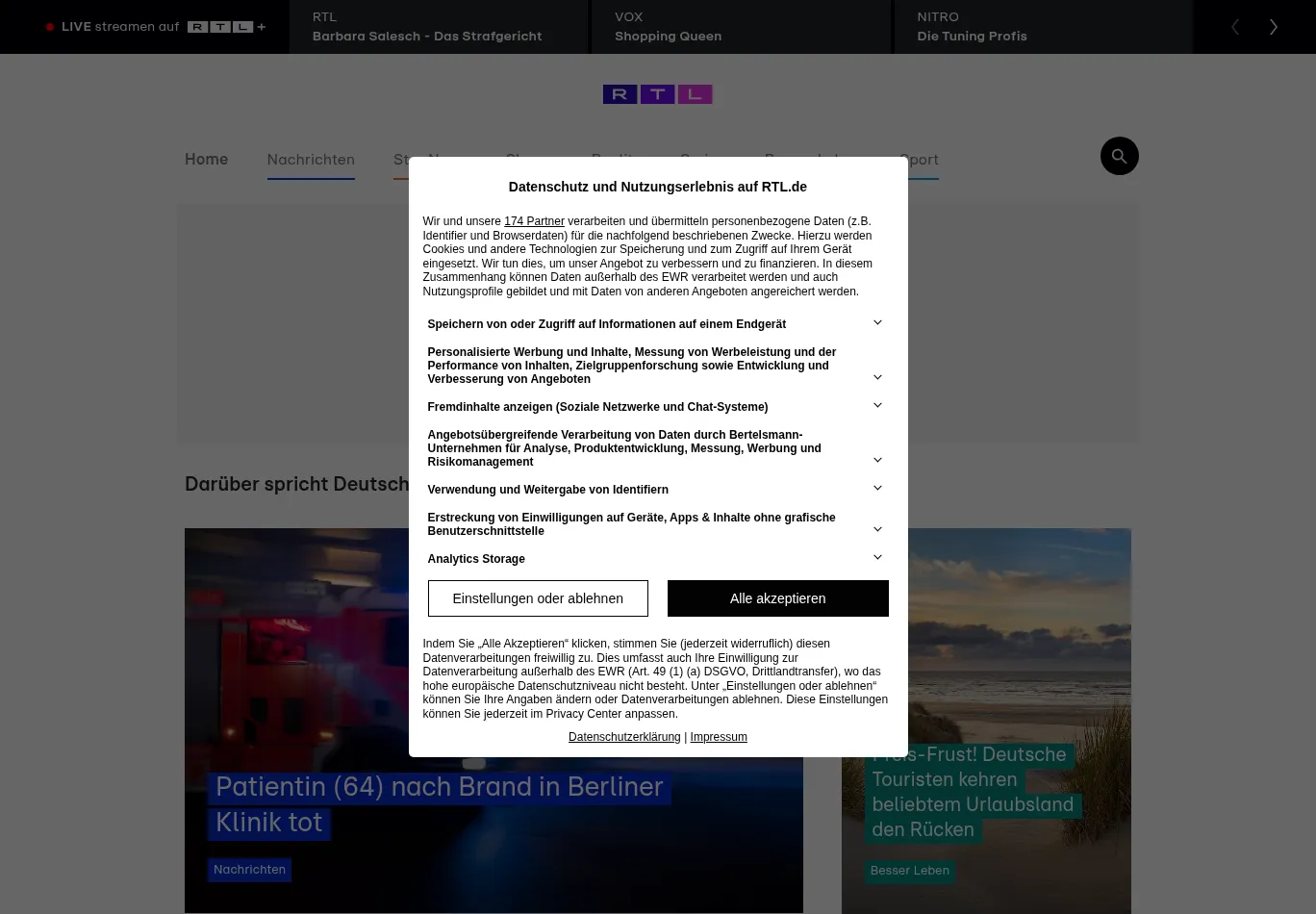Expand 'Angebotsübergreifende Verarbeitung' chevron
1316x914 pixels.
point(876,460)
